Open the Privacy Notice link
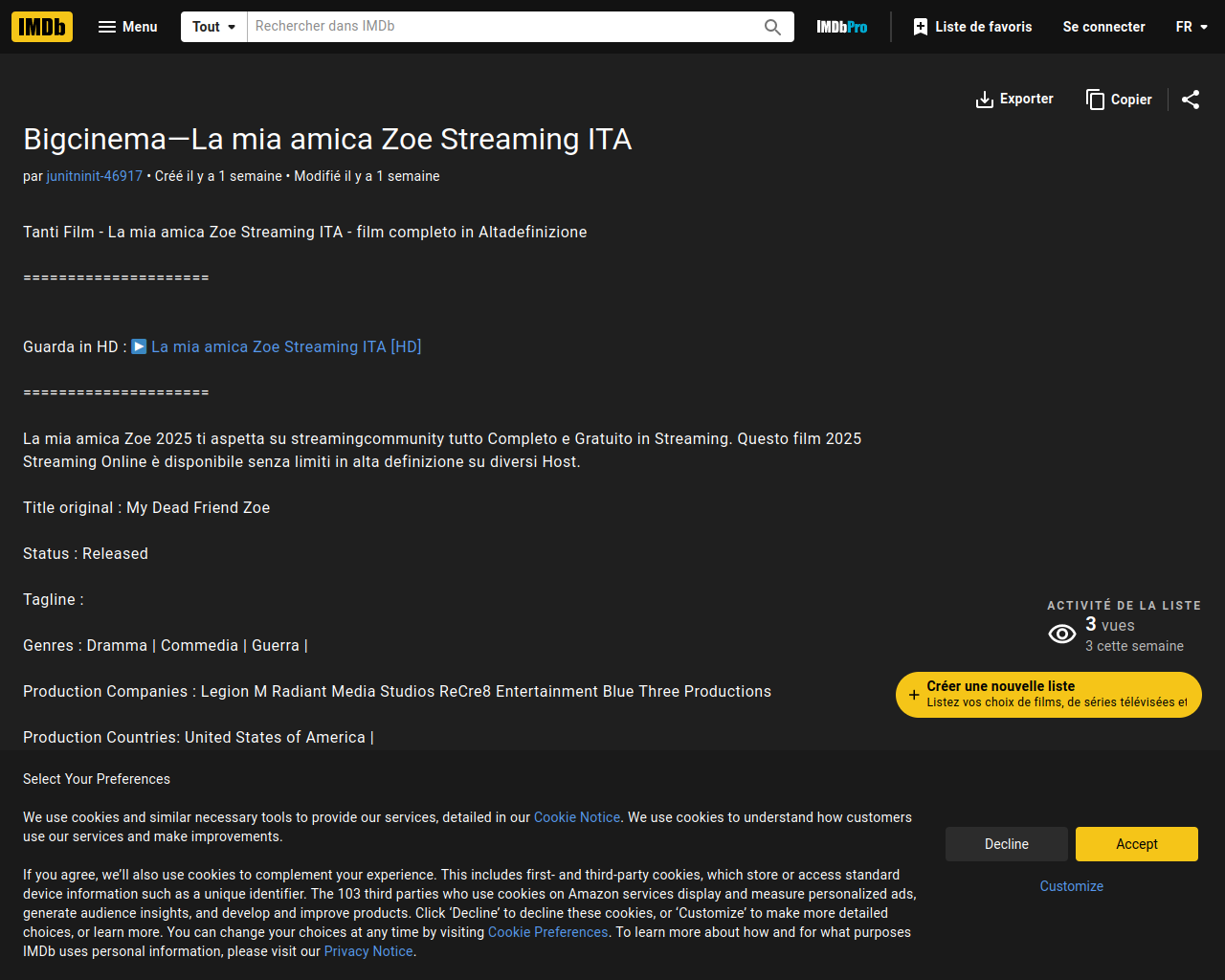 coord(368,951)
